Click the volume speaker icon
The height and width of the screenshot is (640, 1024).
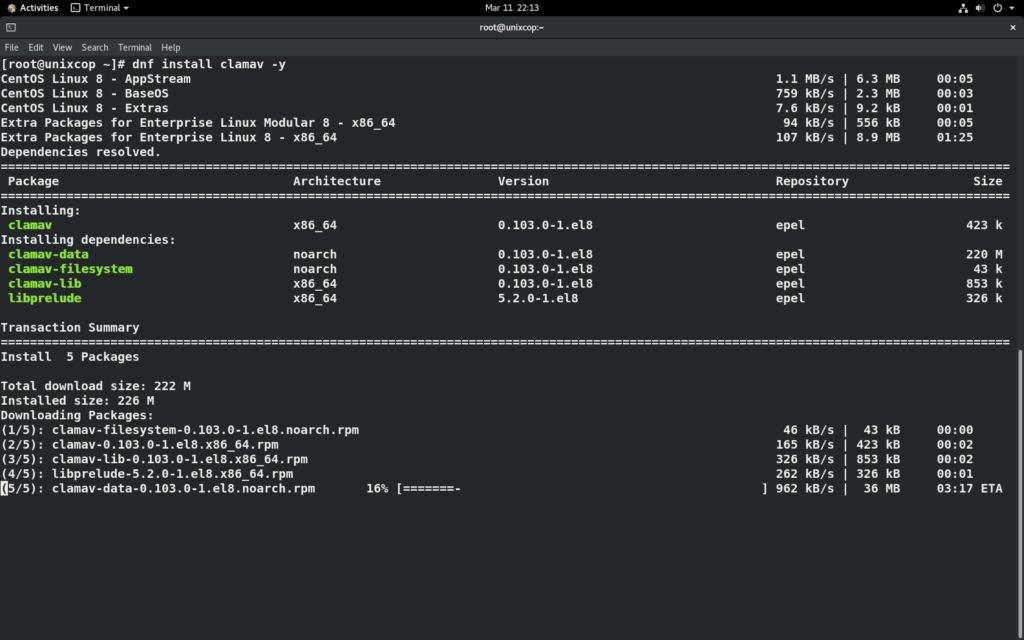pyautogui.click(x=980, y=8)
